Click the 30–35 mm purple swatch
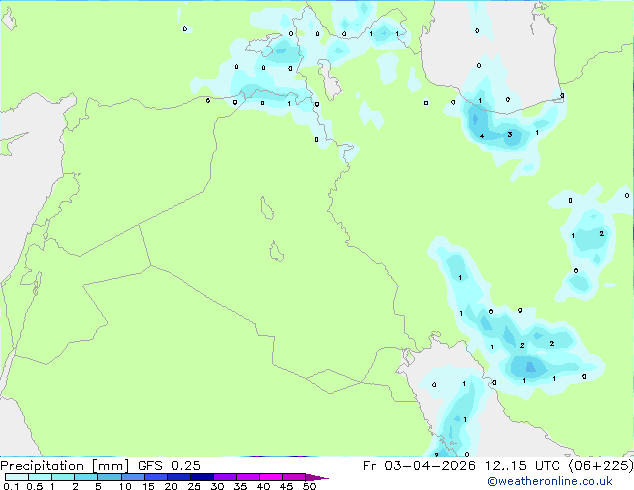This screenshot has height=490, width=634. [225, 477]
